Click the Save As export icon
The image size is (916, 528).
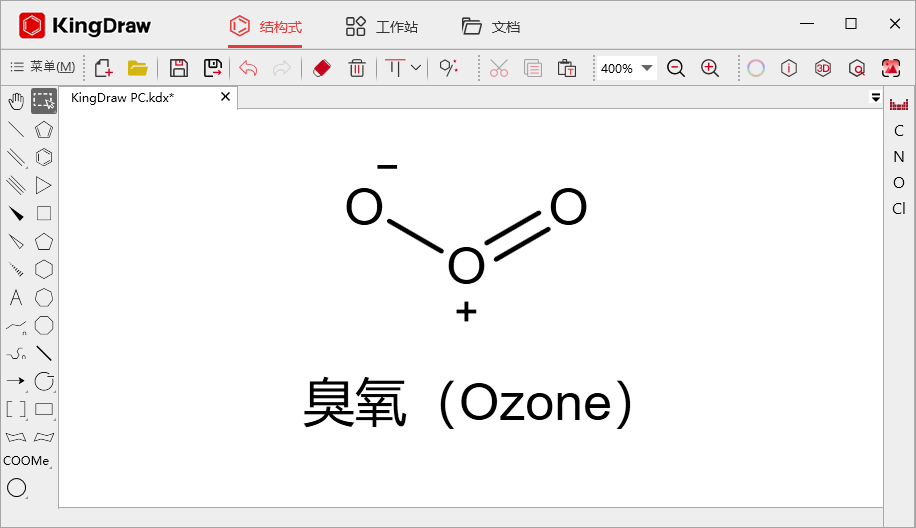coord(213,68)
